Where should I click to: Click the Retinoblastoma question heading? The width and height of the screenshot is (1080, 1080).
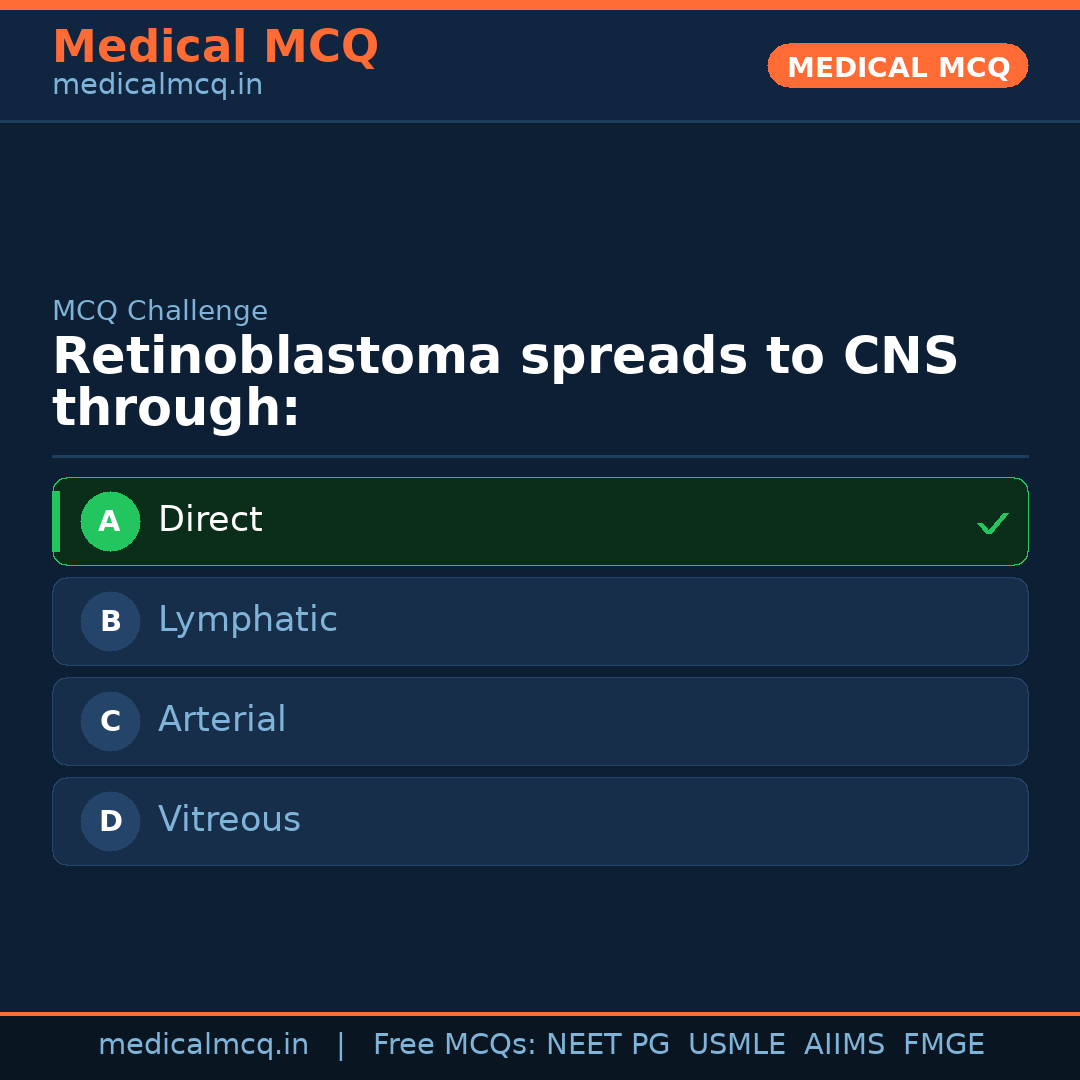pyautogui.click(x=505, y=382)
